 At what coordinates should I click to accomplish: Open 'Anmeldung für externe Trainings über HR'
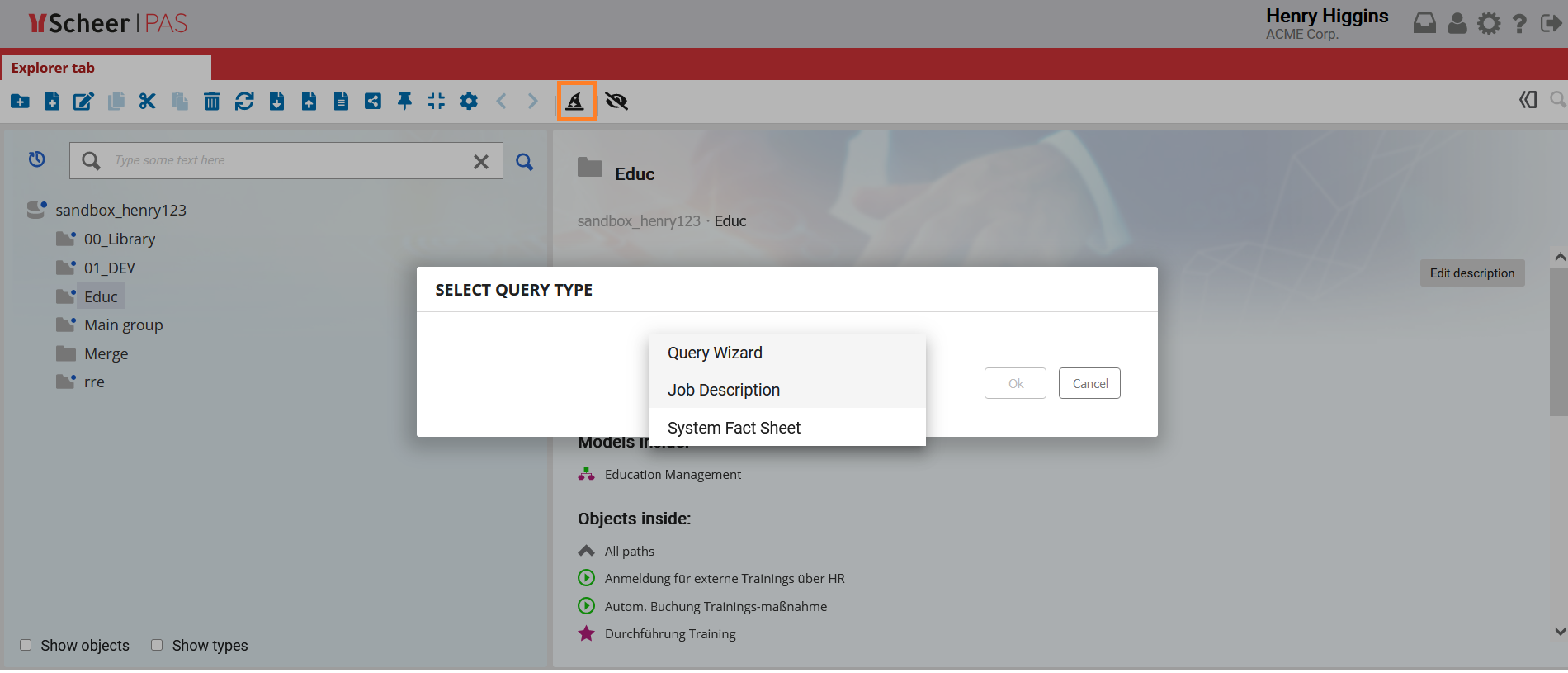coord(725,578)
